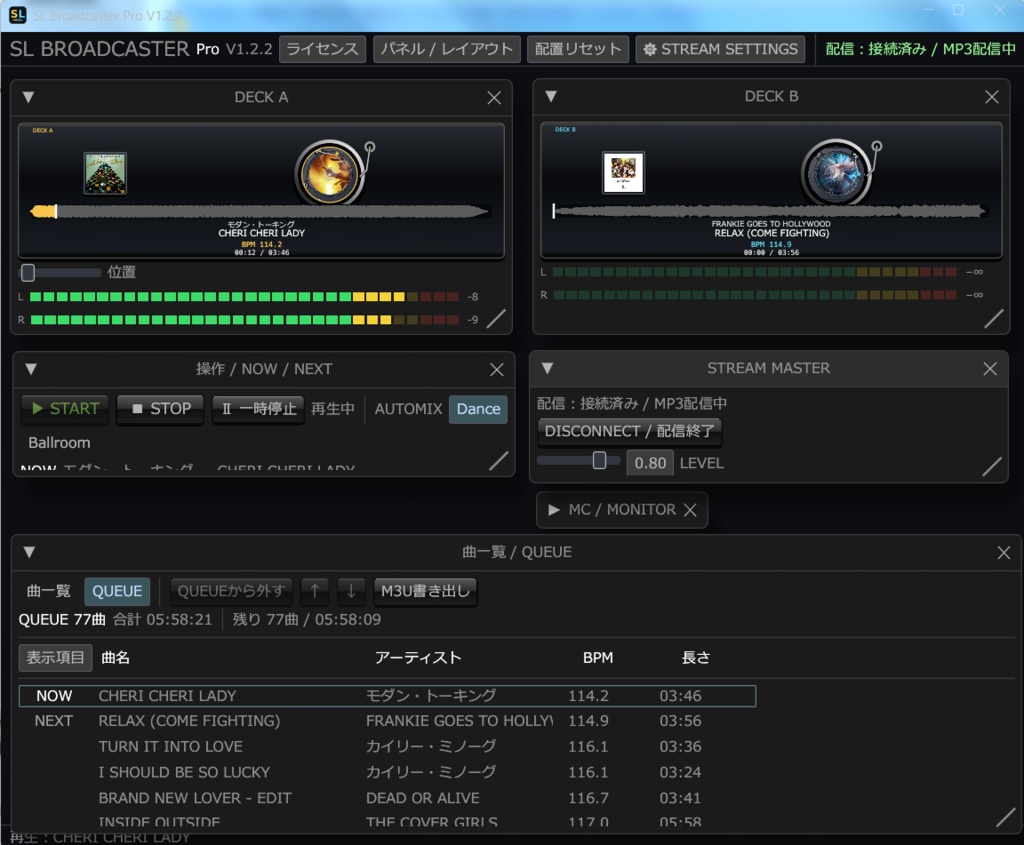
Task: Select the Ballroom mode
Action: 59,443
